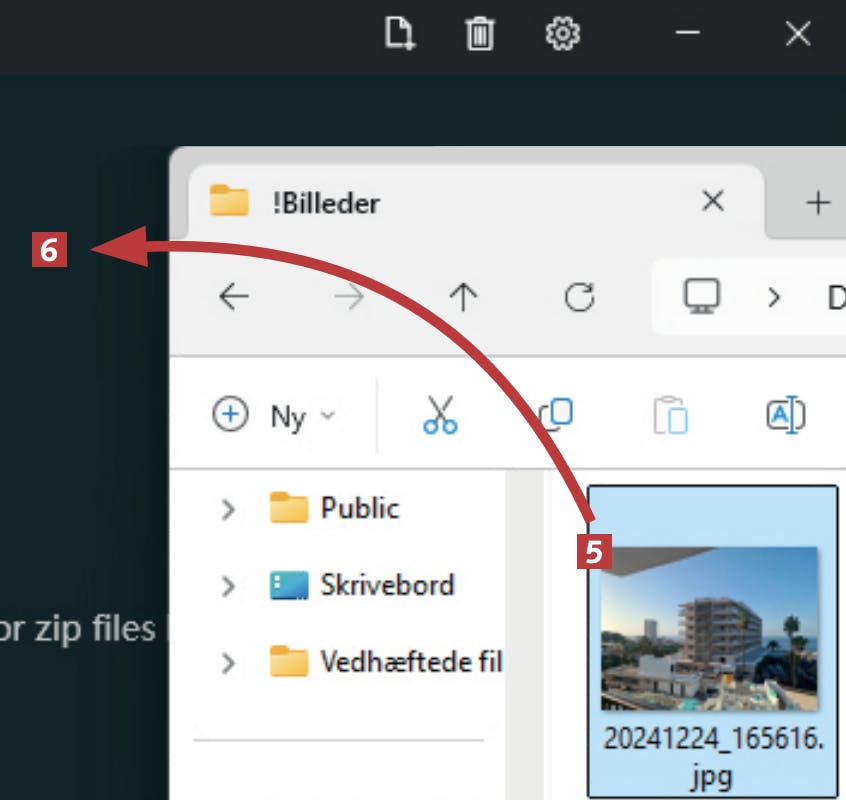Open a new Explorer tab with plus

click(818, 203)
